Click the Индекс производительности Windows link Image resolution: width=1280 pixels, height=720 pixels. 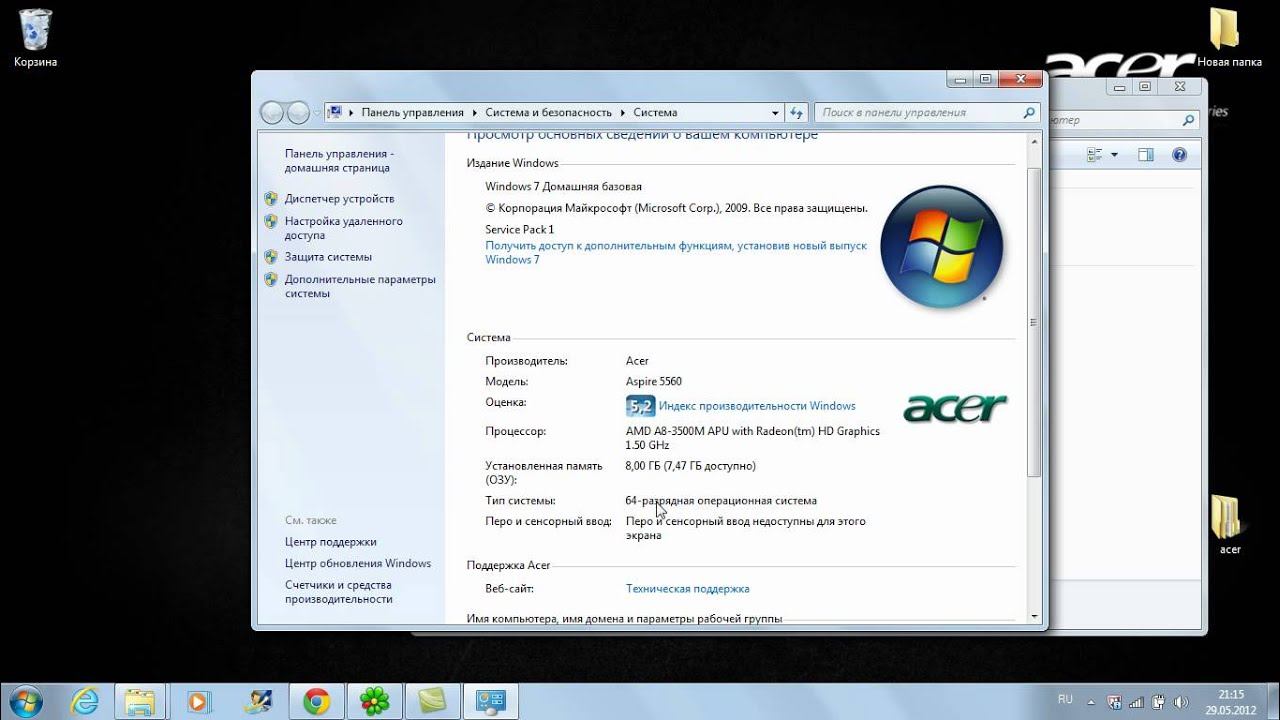click(x=757, y=406)
